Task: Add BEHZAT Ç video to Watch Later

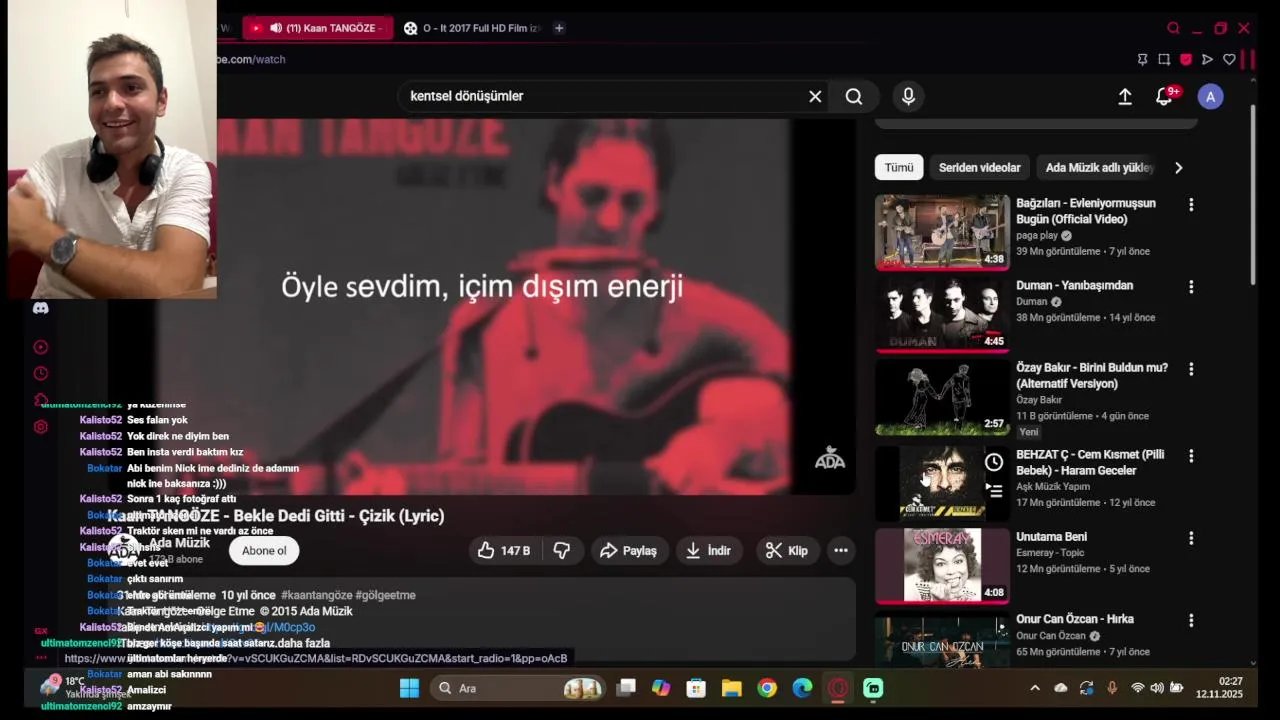Action: point(994,462)
